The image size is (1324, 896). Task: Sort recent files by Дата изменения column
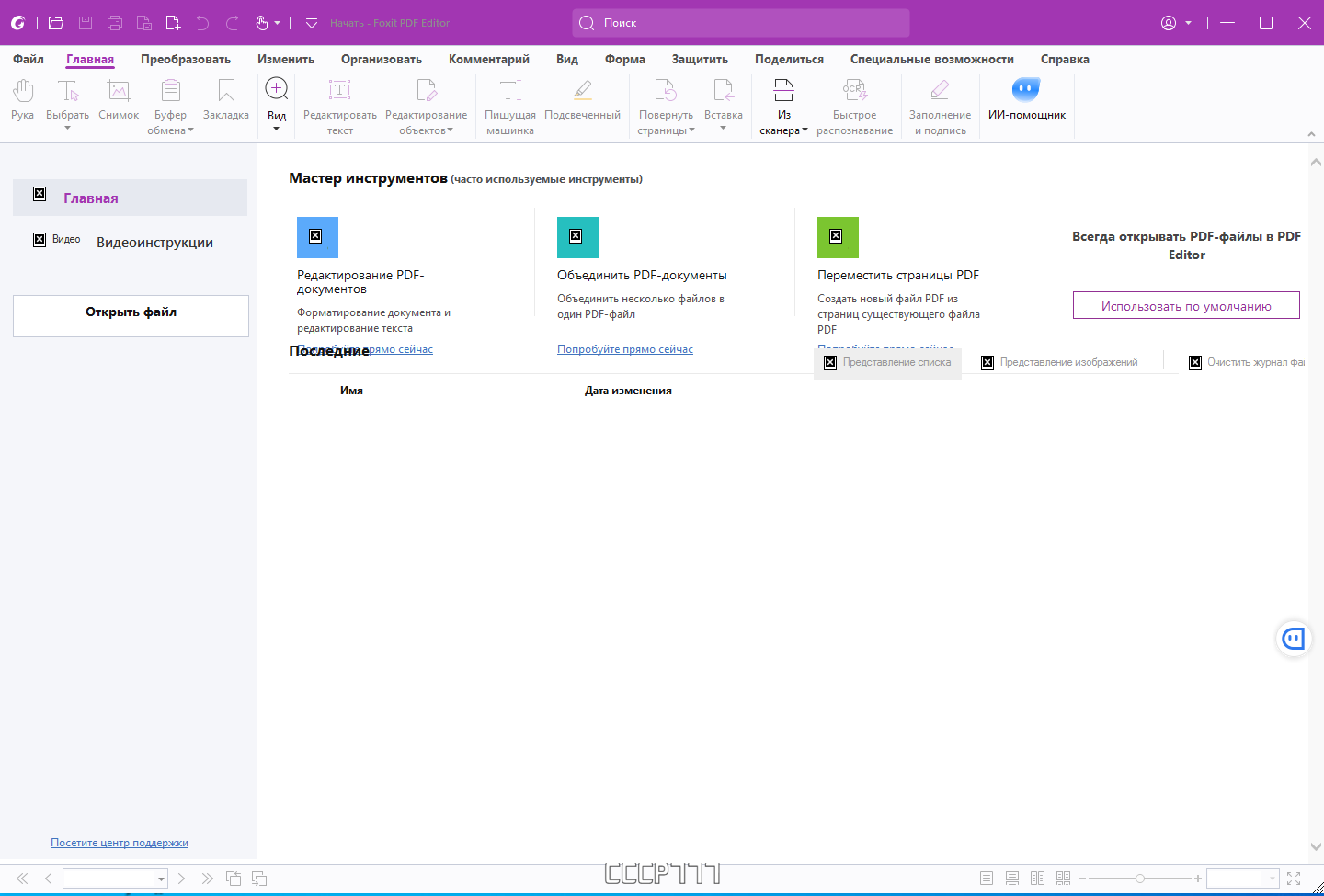[628, 391]
